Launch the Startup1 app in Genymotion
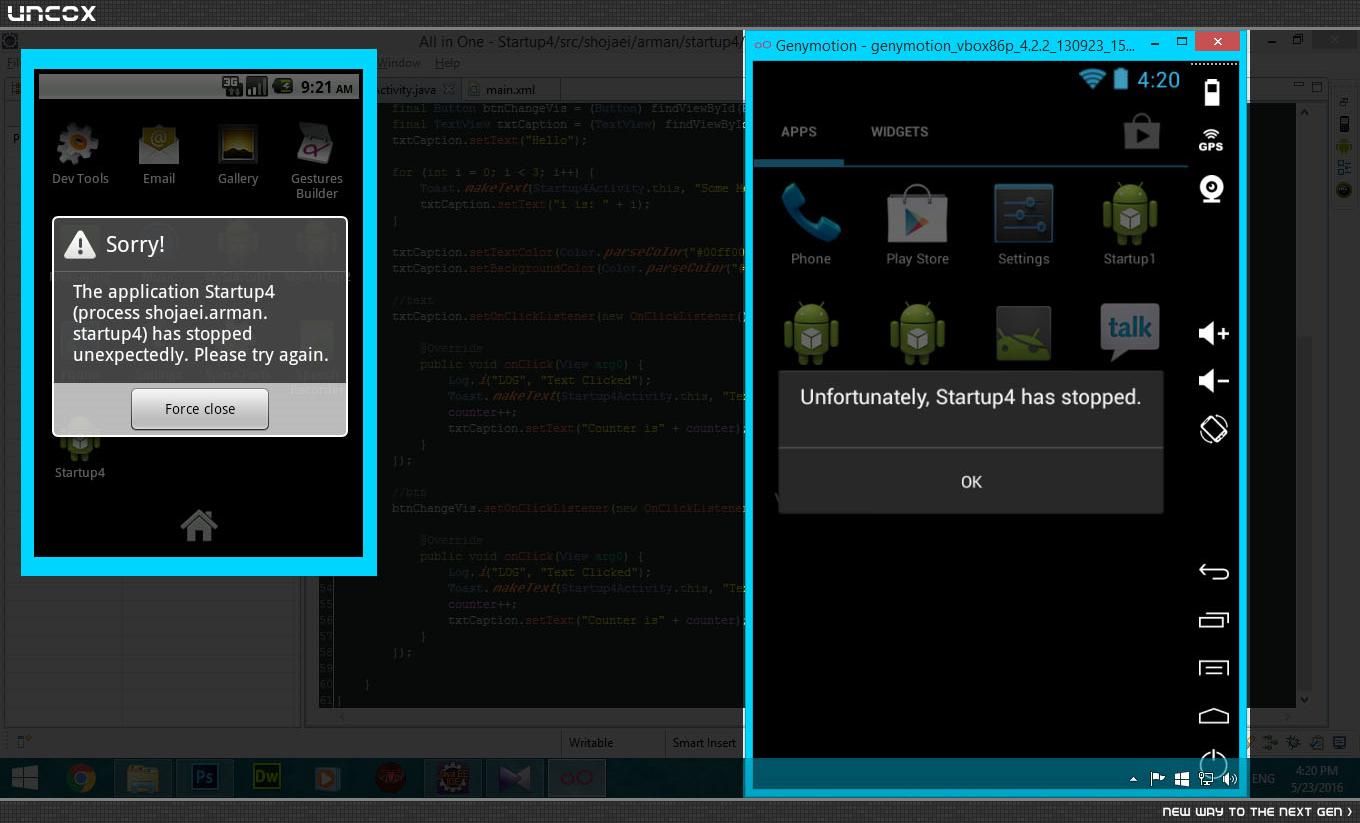Image resolution: width=1360 pixels, height=823 pixels. tap(1129, 224)
